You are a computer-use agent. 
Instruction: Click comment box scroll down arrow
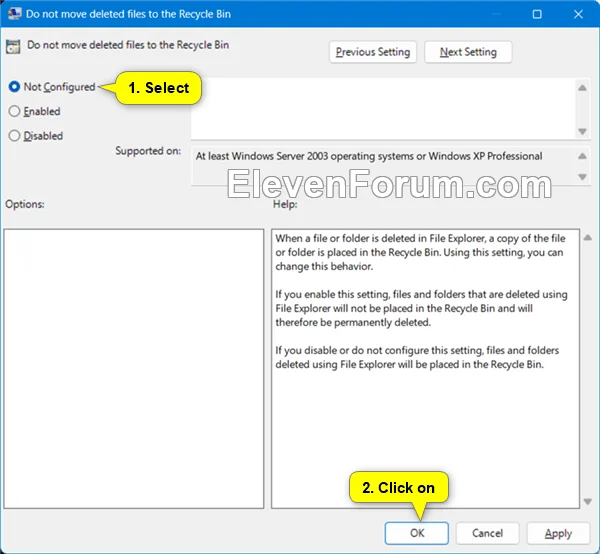coord(582,131)
